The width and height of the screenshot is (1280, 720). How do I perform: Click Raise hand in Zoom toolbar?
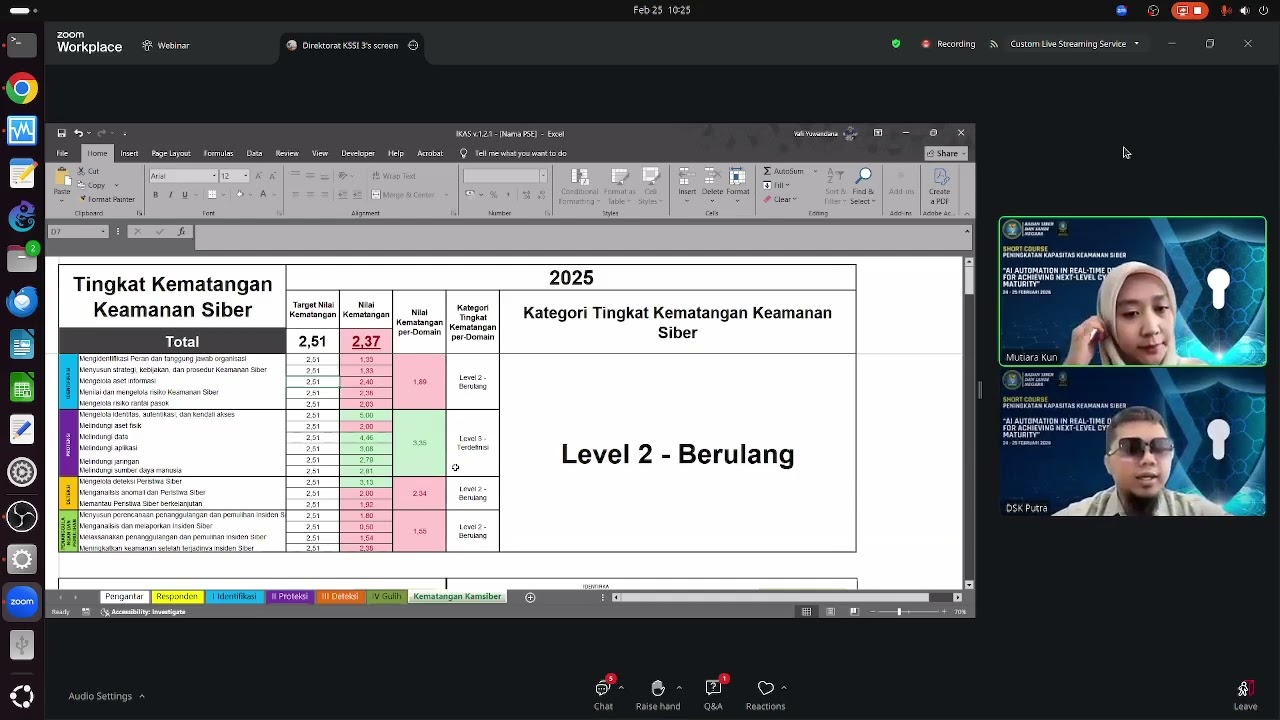pyautogui.click(x=658, y=694)
